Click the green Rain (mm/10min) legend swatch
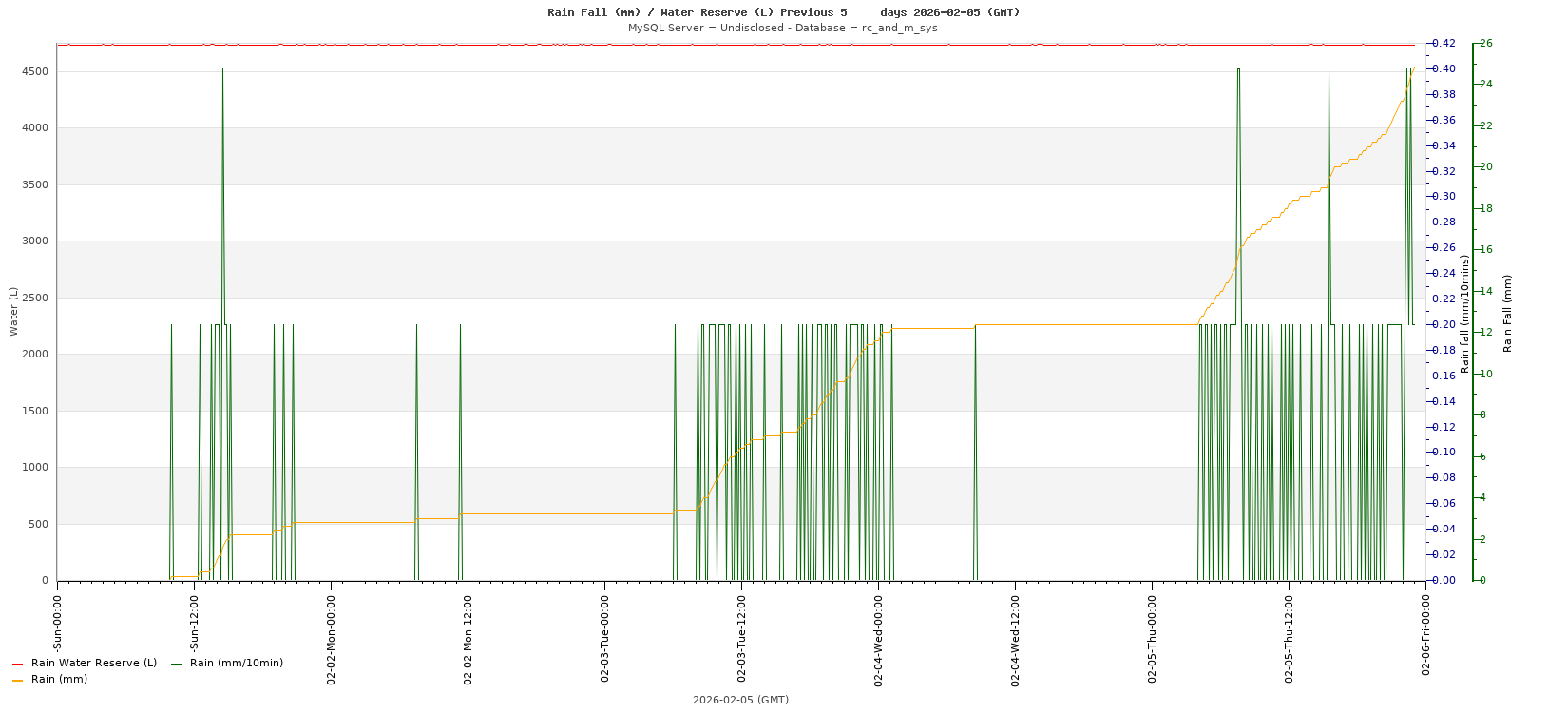 point(176,664)
